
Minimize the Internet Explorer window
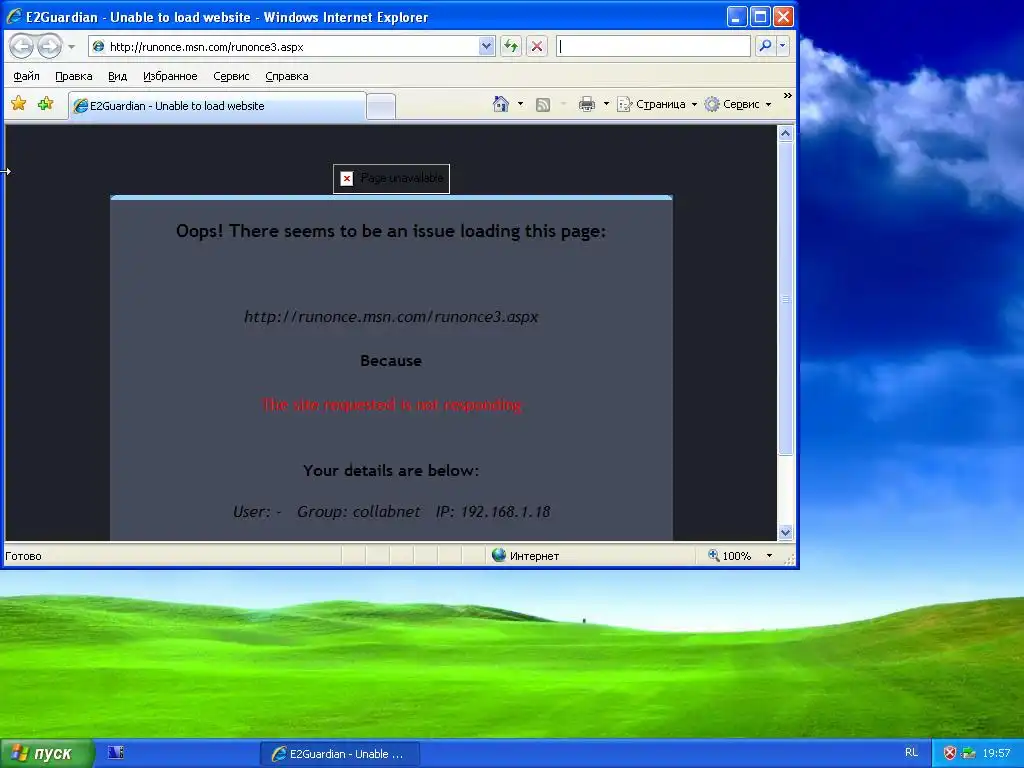click(737, 17)
